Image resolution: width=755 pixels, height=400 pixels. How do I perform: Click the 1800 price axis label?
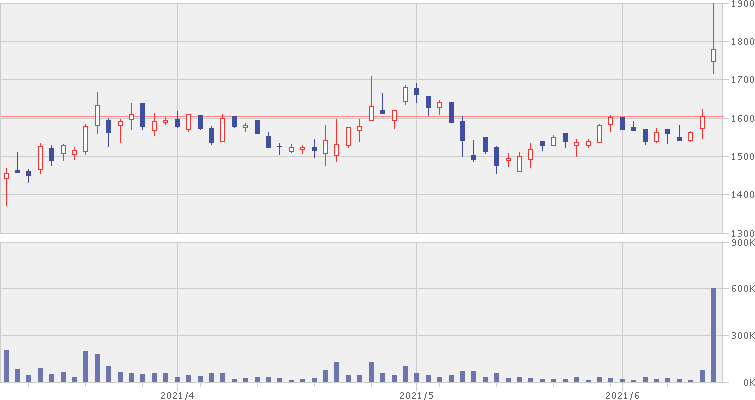click(742, 42)
